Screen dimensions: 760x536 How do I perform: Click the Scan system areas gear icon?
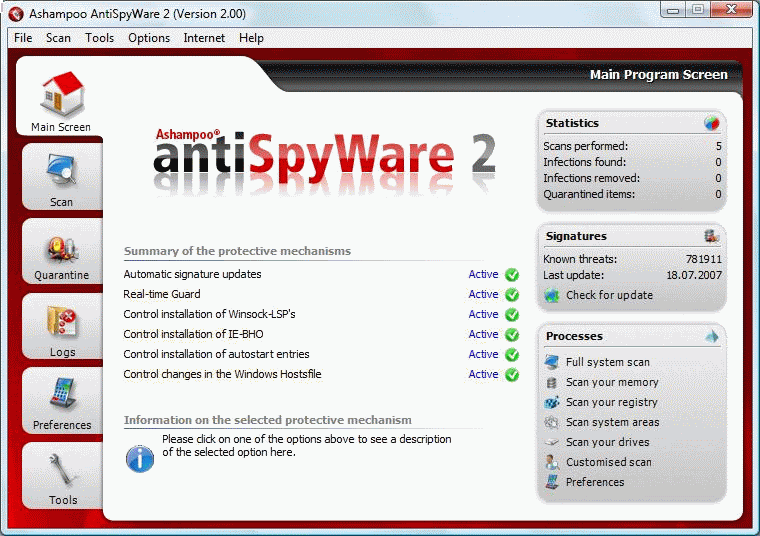[552, 422]
